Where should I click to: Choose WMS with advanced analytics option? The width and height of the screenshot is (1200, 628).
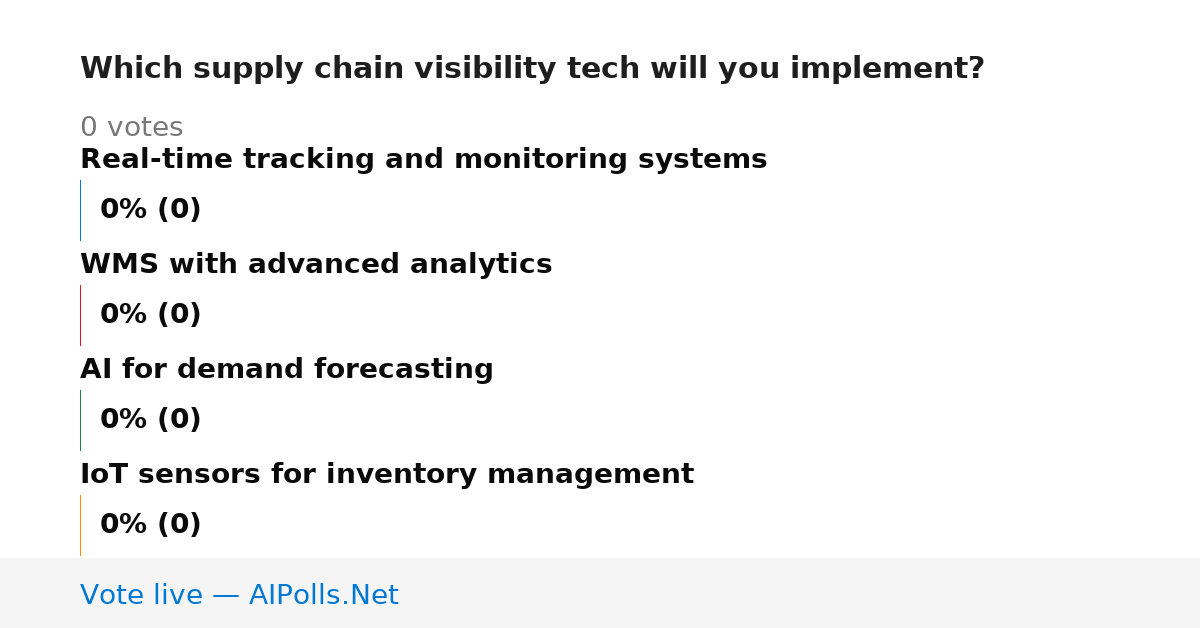tap(316, 265)
